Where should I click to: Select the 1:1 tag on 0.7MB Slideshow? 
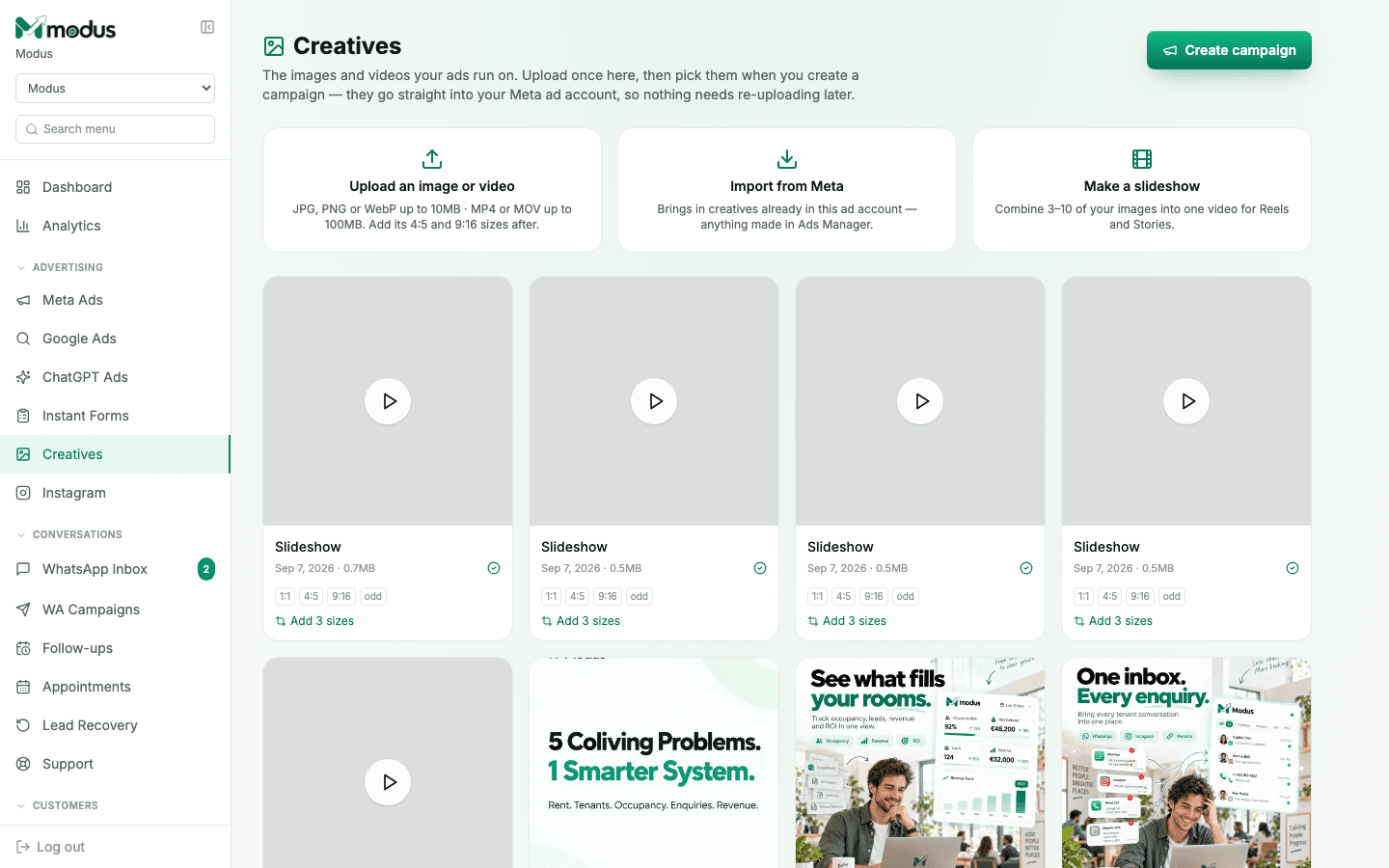[x=286, y=596]
